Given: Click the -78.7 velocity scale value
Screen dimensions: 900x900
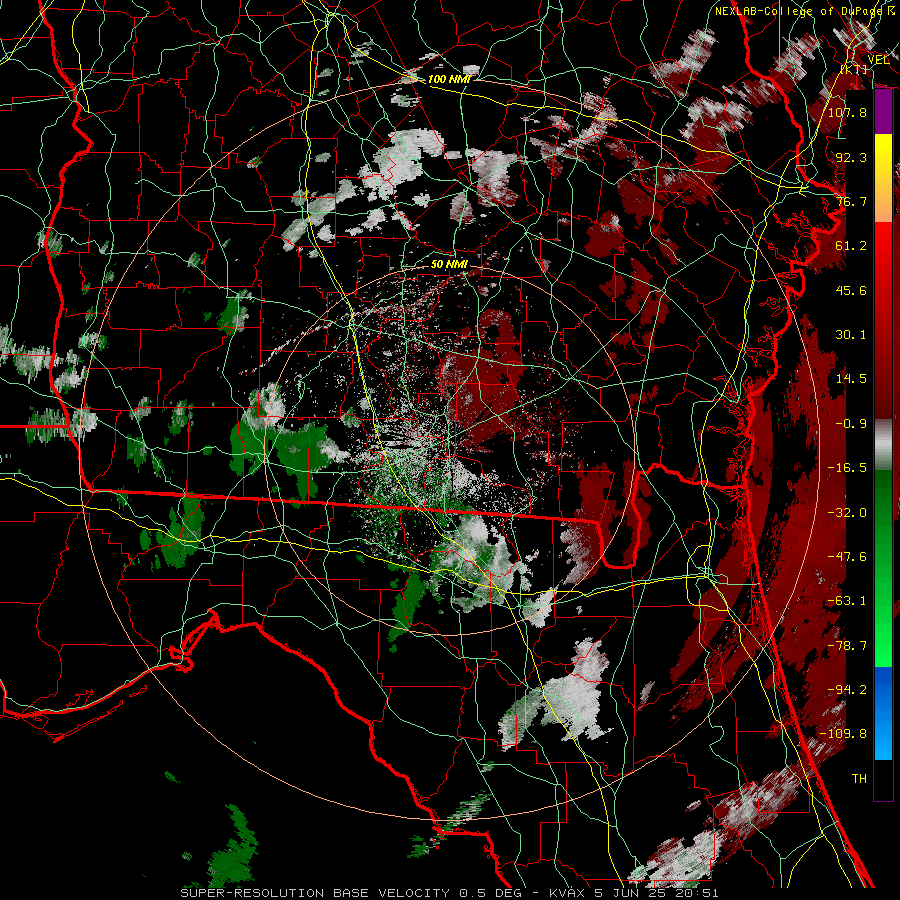Looking at the screenshot, I should (x=847, y=646).
